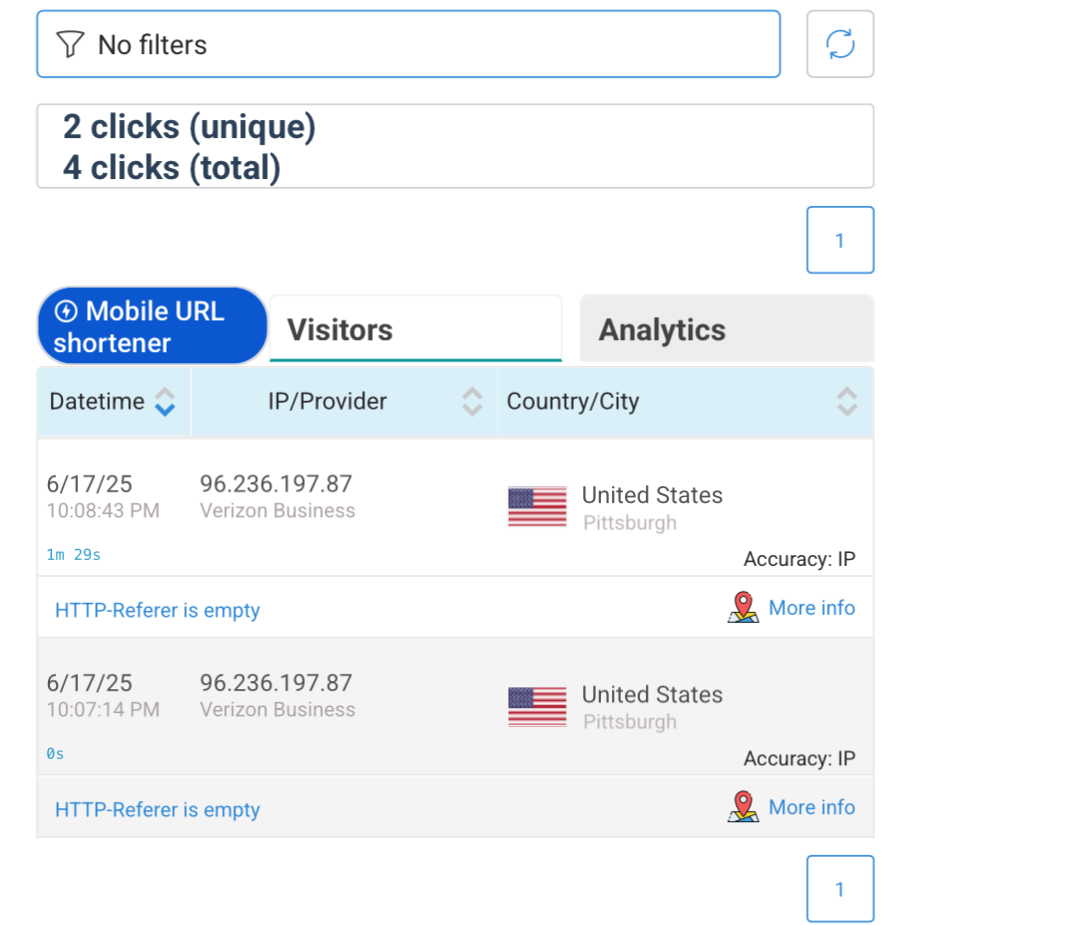Click HTTP-Referer is empty in the first row

coord(158,610)
